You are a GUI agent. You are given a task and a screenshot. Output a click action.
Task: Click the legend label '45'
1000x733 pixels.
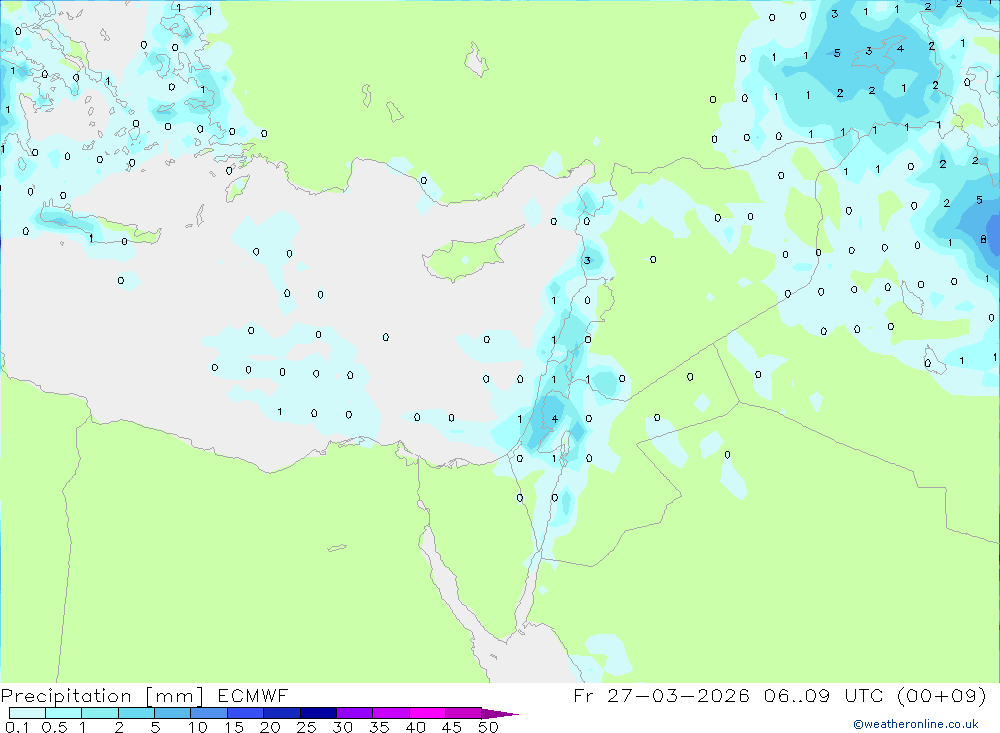point(452,727)
